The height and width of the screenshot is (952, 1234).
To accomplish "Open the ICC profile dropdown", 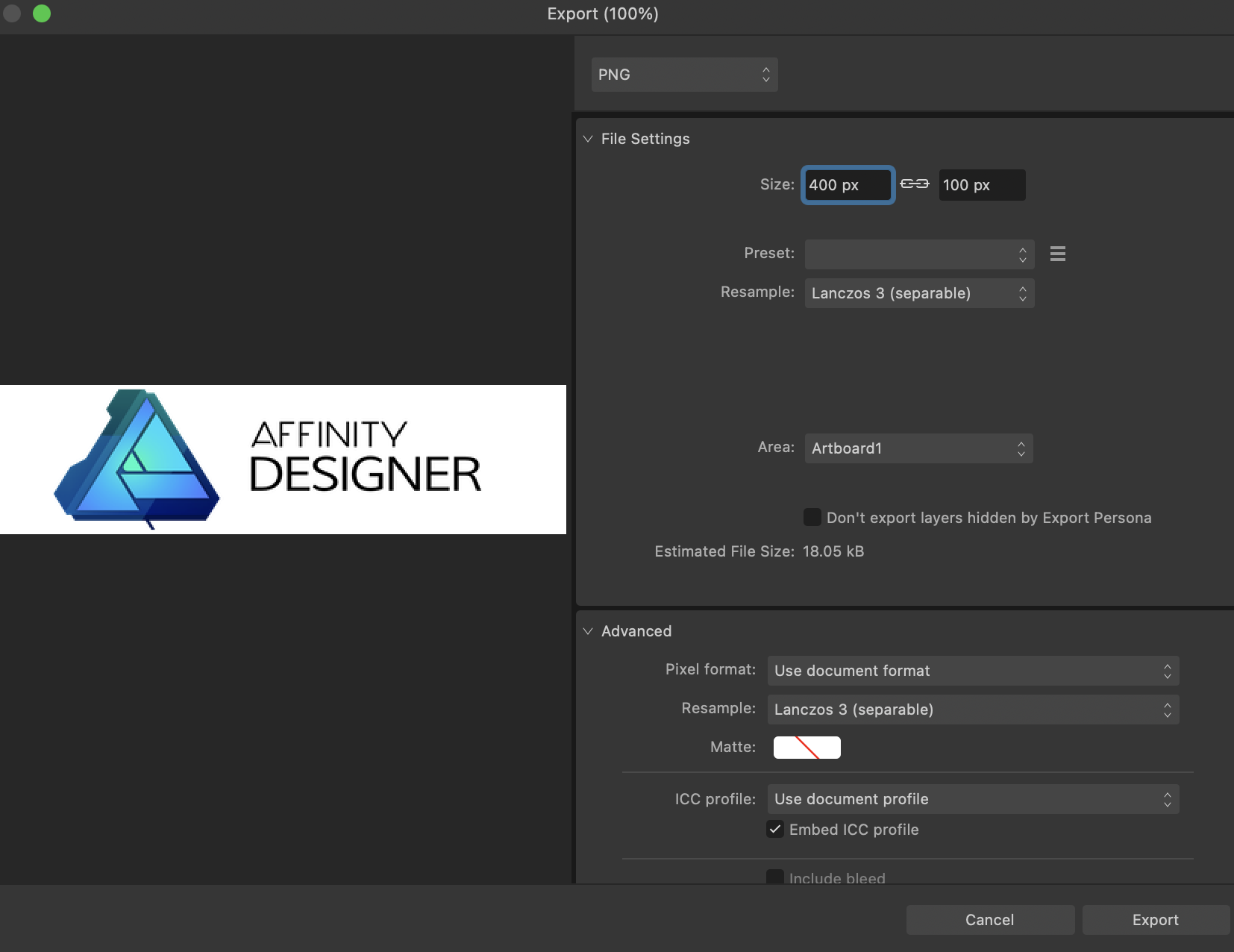I will (x=973, y=799).
